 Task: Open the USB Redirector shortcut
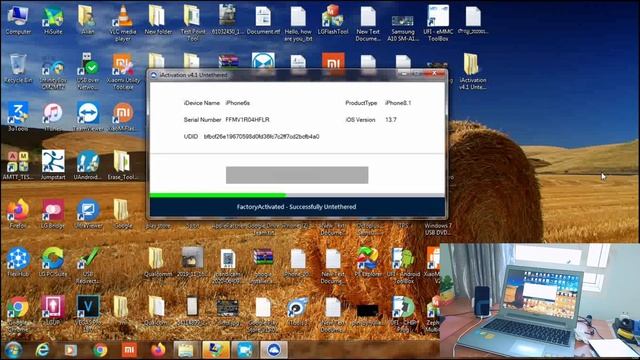tap(88, 265)
